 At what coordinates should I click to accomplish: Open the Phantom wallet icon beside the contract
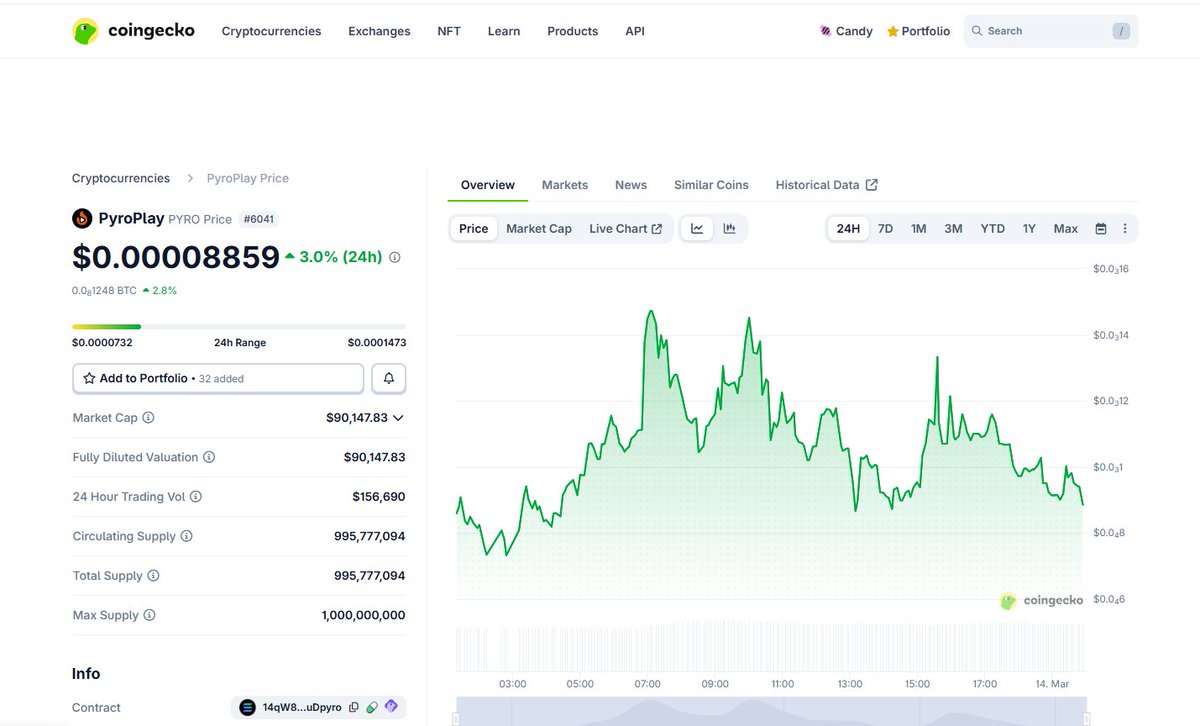(391, 707)
